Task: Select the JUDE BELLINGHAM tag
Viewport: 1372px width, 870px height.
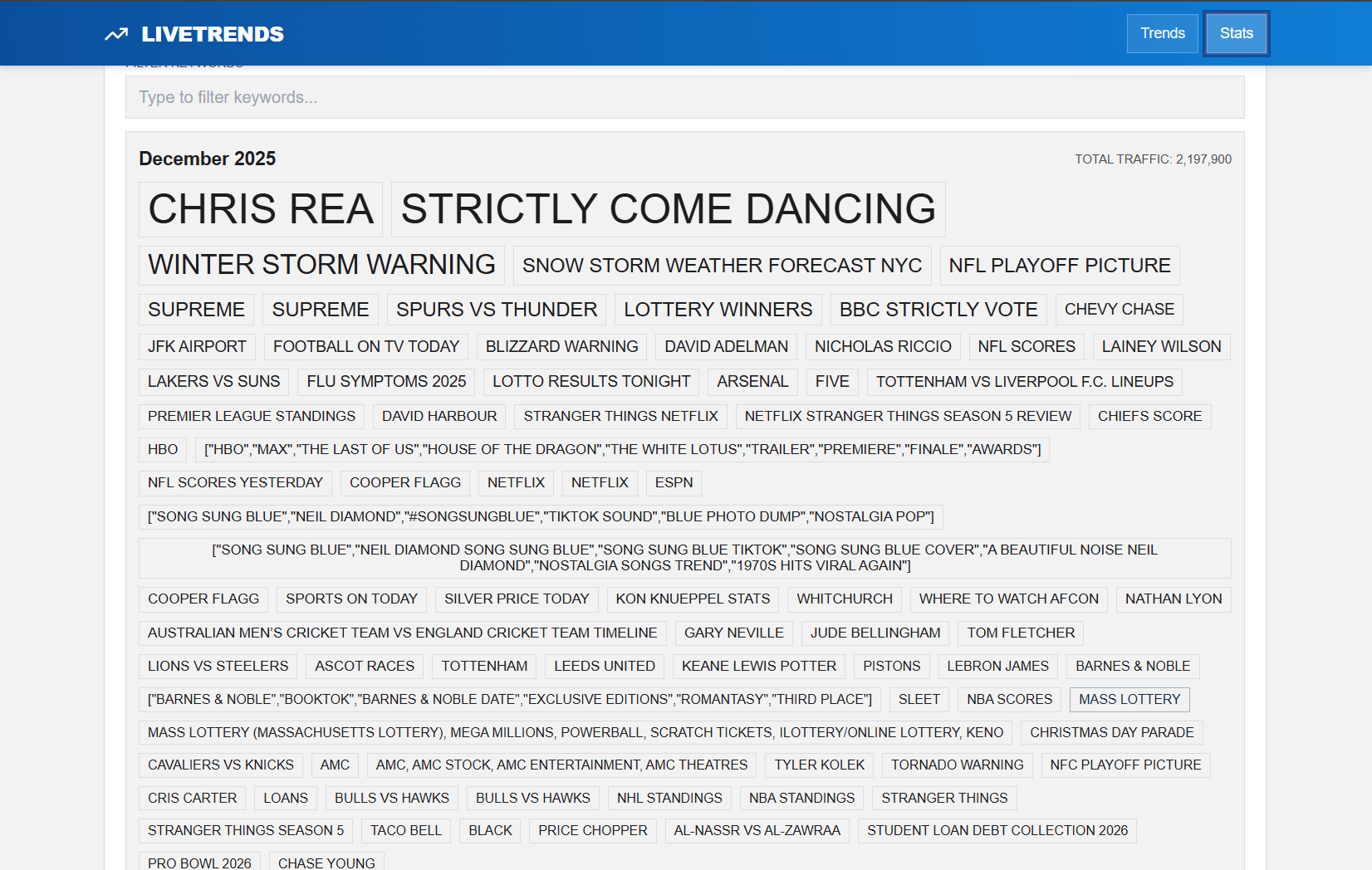Action: click(875, 633)
